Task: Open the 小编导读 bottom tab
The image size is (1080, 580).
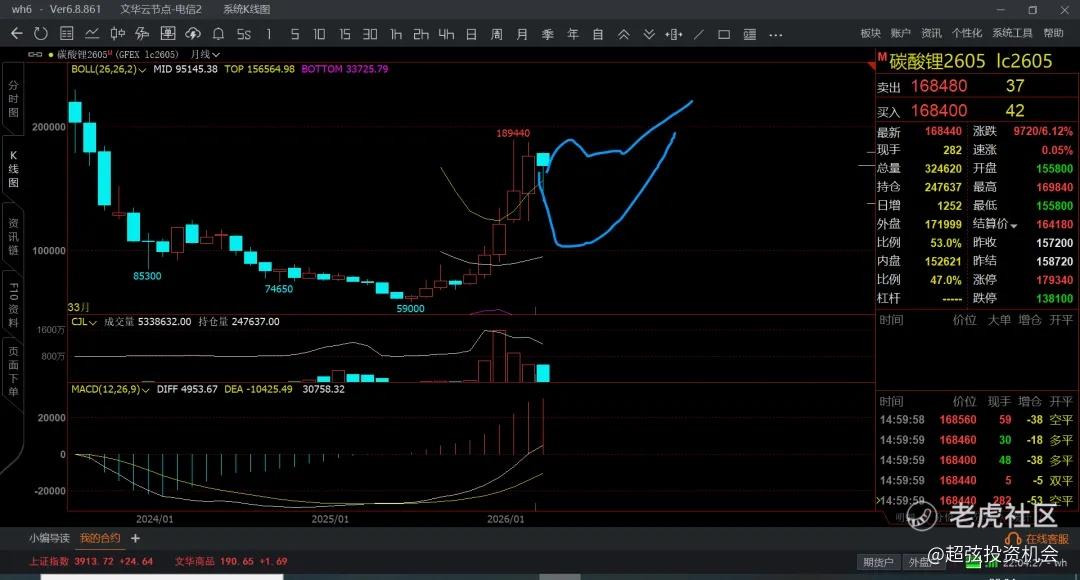Action: click(x=49, y=538)
